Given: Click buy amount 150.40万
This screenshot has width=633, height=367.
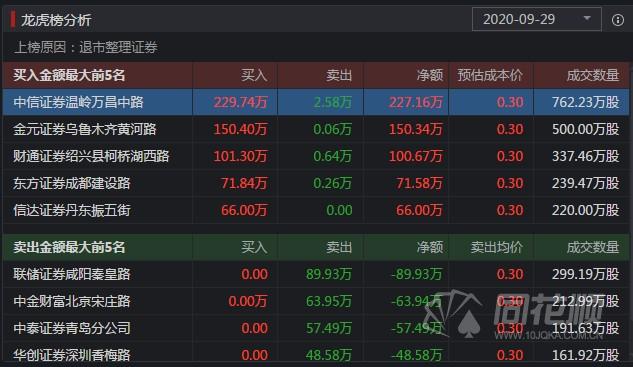Looking at the screenshot, I should [x=240, y=129].
